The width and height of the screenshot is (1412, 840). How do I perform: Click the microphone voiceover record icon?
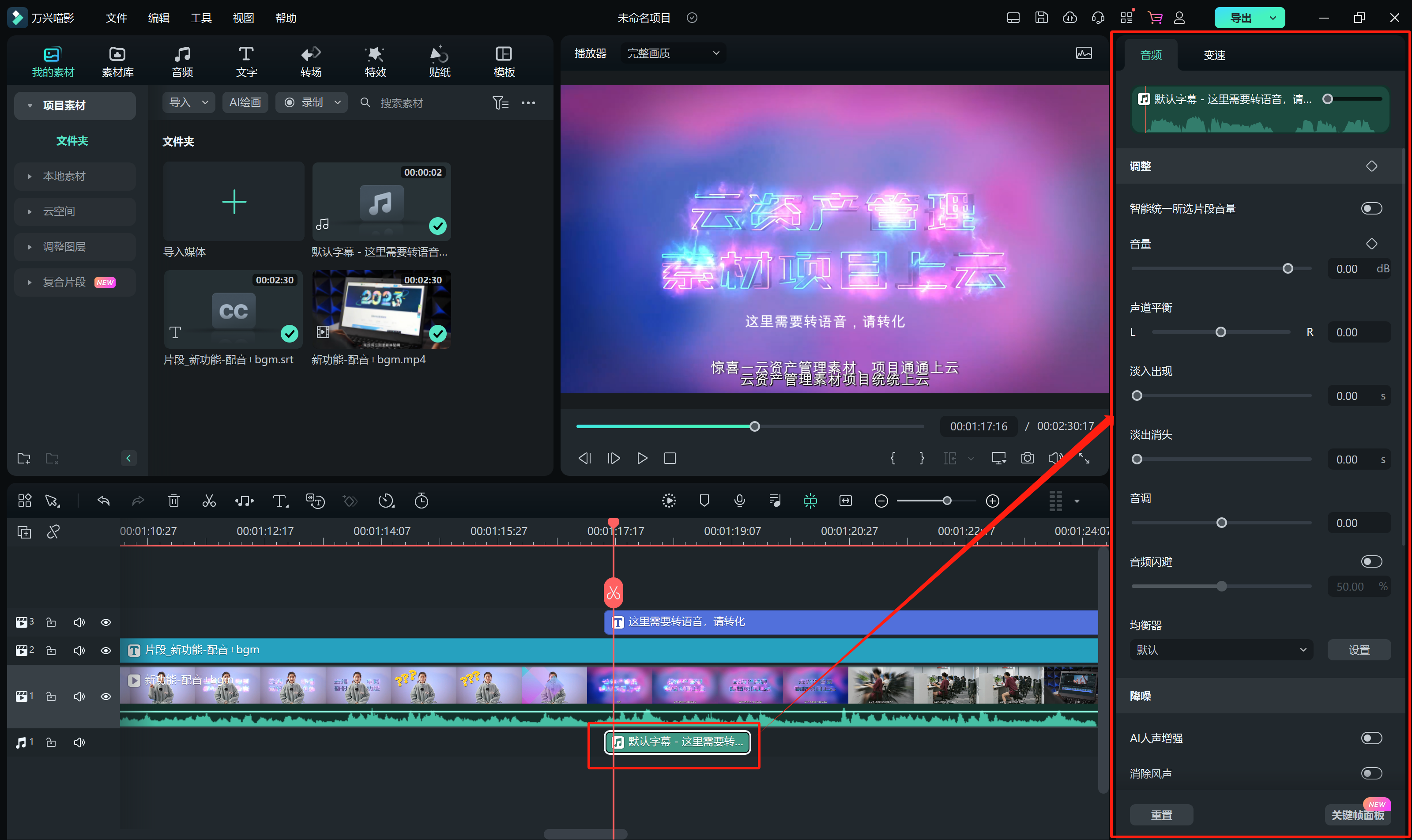coord(739,501)
